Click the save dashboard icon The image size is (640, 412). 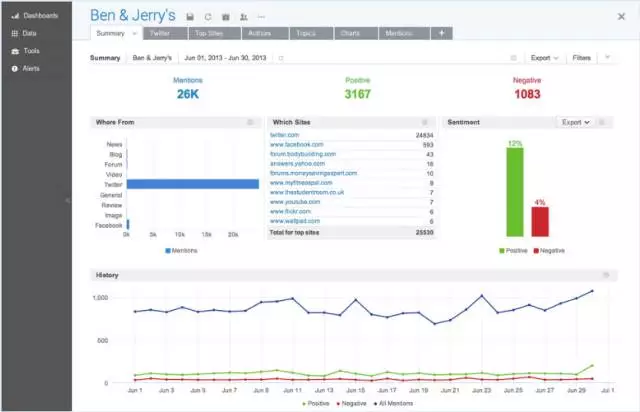click(191, 17)
